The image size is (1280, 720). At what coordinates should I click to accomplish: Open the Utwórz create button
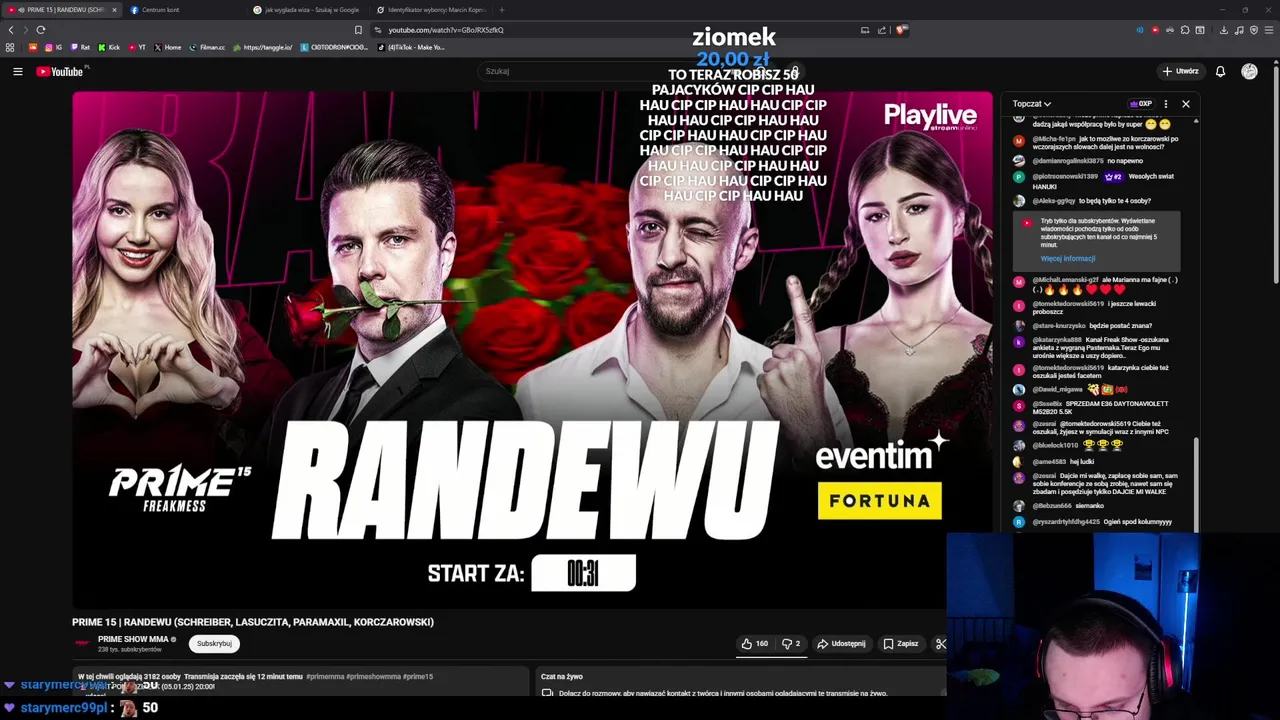1180,71
